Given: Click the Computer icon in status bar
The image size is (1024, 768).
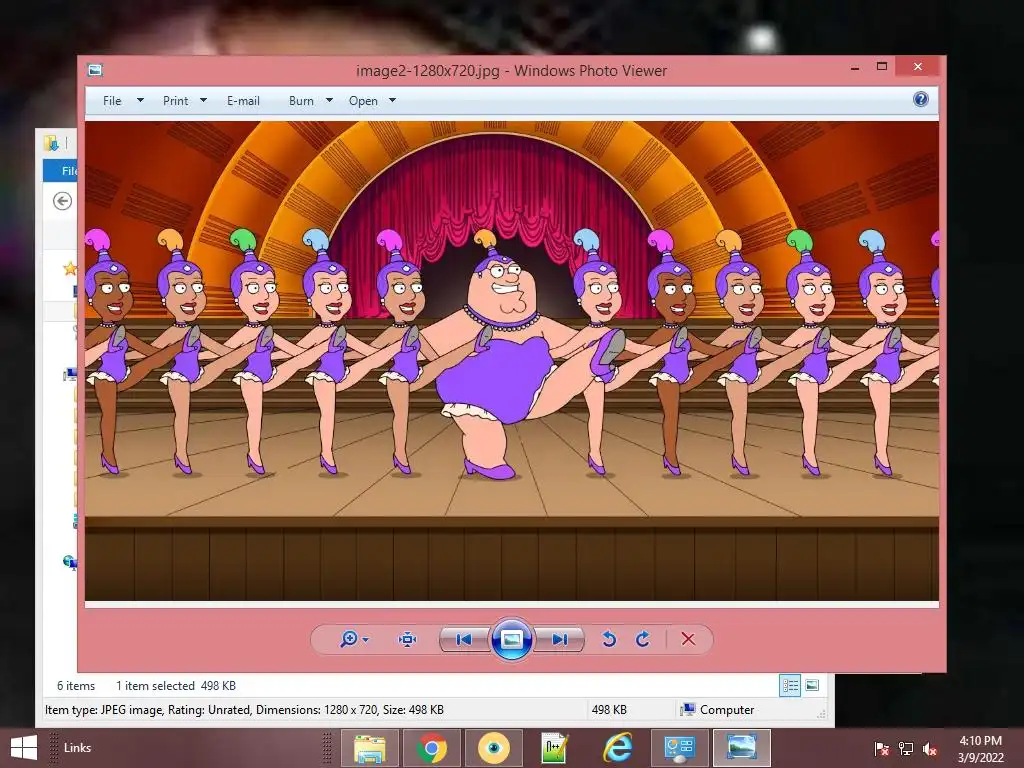Looking at the screenshot, I should tap(687, 710).
